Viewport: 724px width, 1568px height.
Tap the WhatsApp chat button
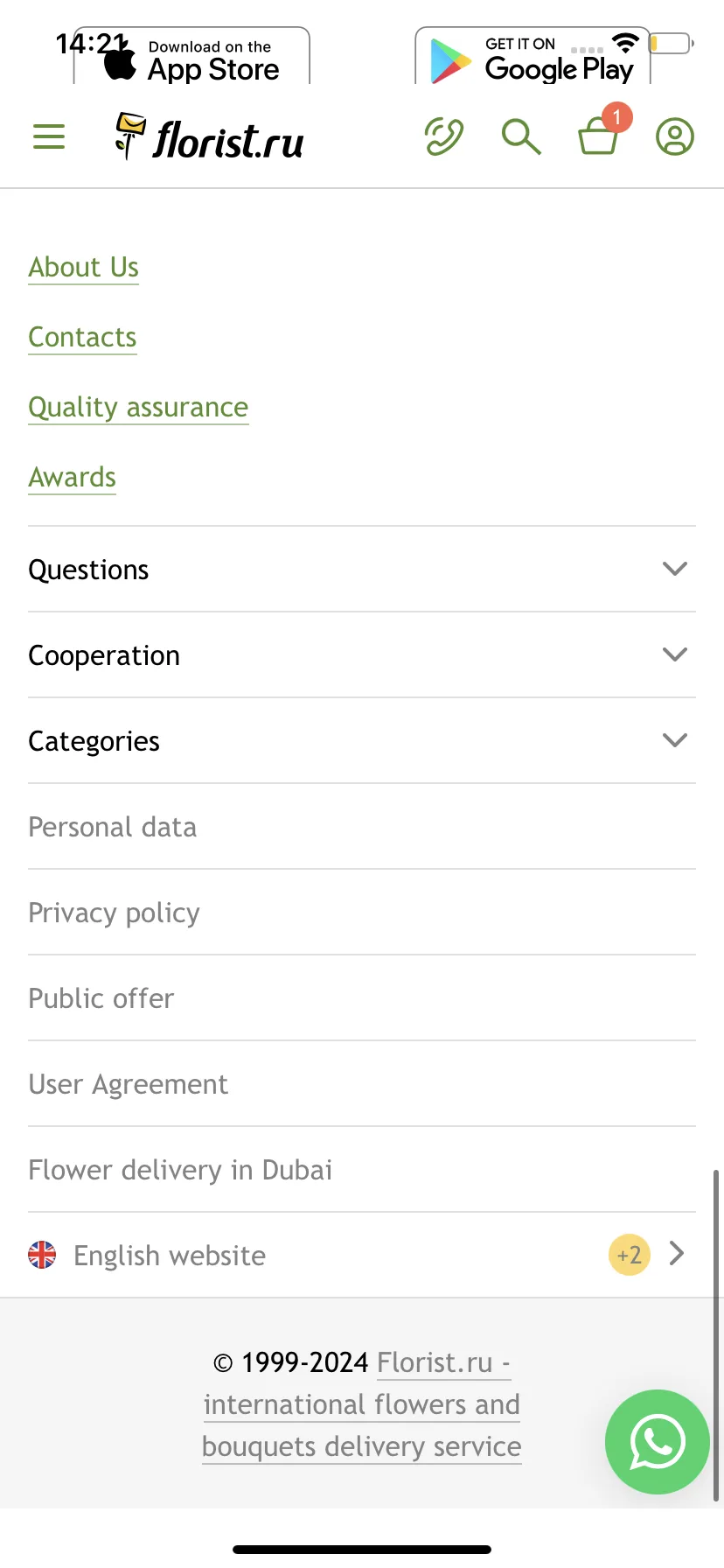coord(658,1441)
